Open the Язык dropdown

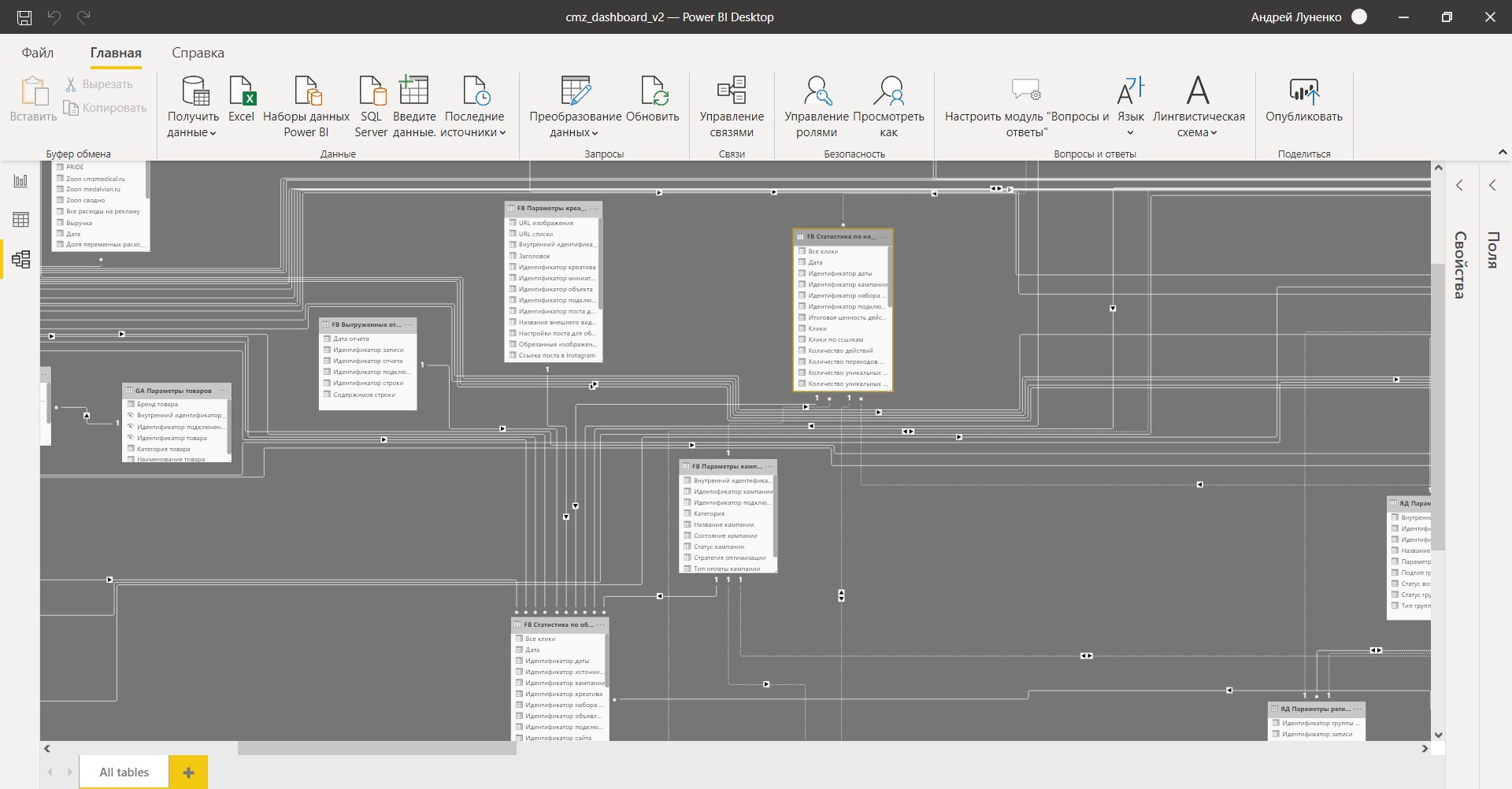[x=1131, y=107]
